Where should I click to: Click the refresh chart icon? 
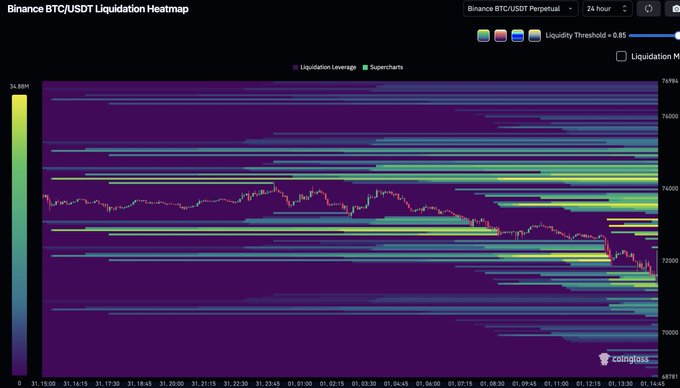pos(648,9)
